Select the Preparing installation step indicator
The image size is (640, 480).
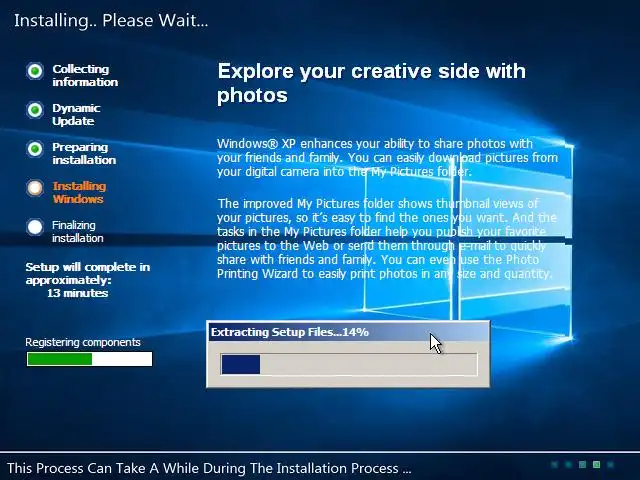(x=35, y=149)
